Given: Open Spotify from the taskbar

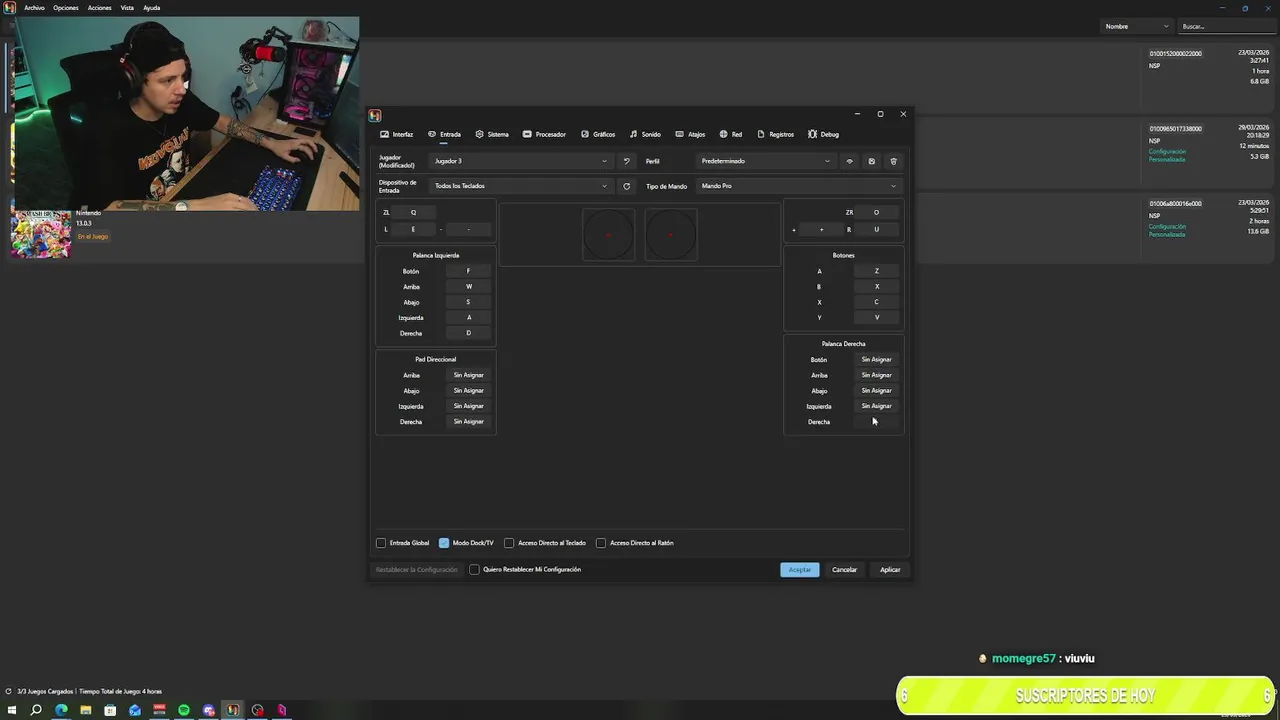Looking at the screenshot, I should [184, 710].
